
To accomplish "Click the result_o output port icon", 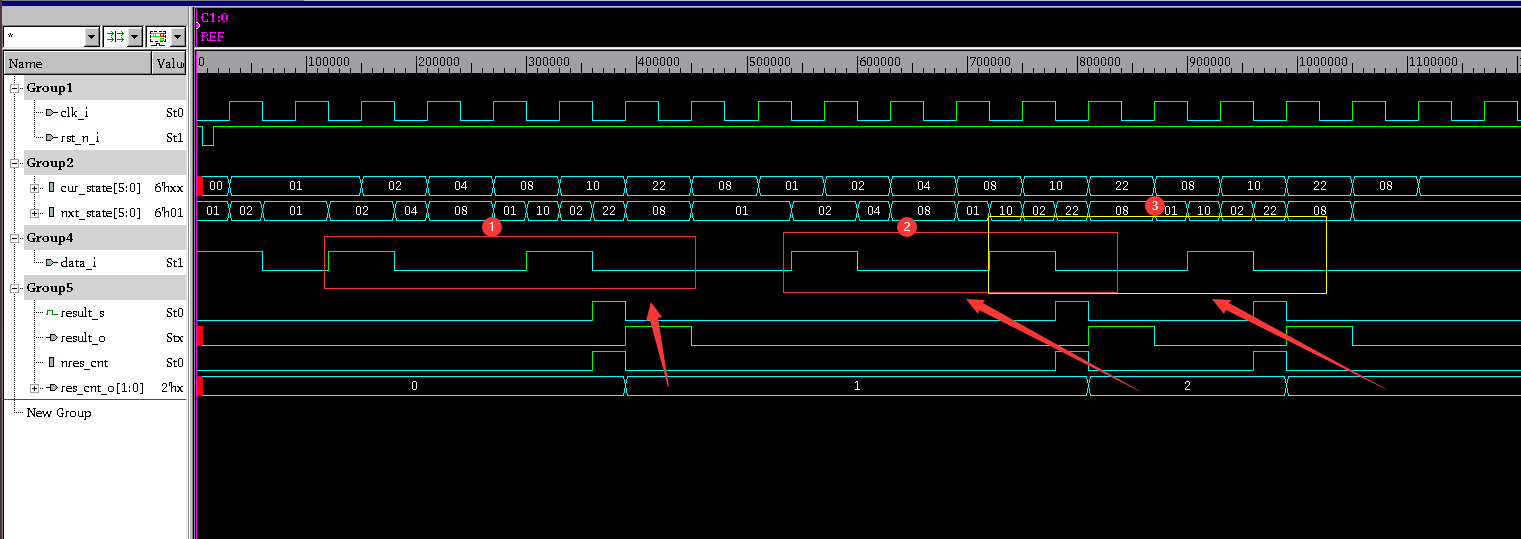I will click(51, 338).
